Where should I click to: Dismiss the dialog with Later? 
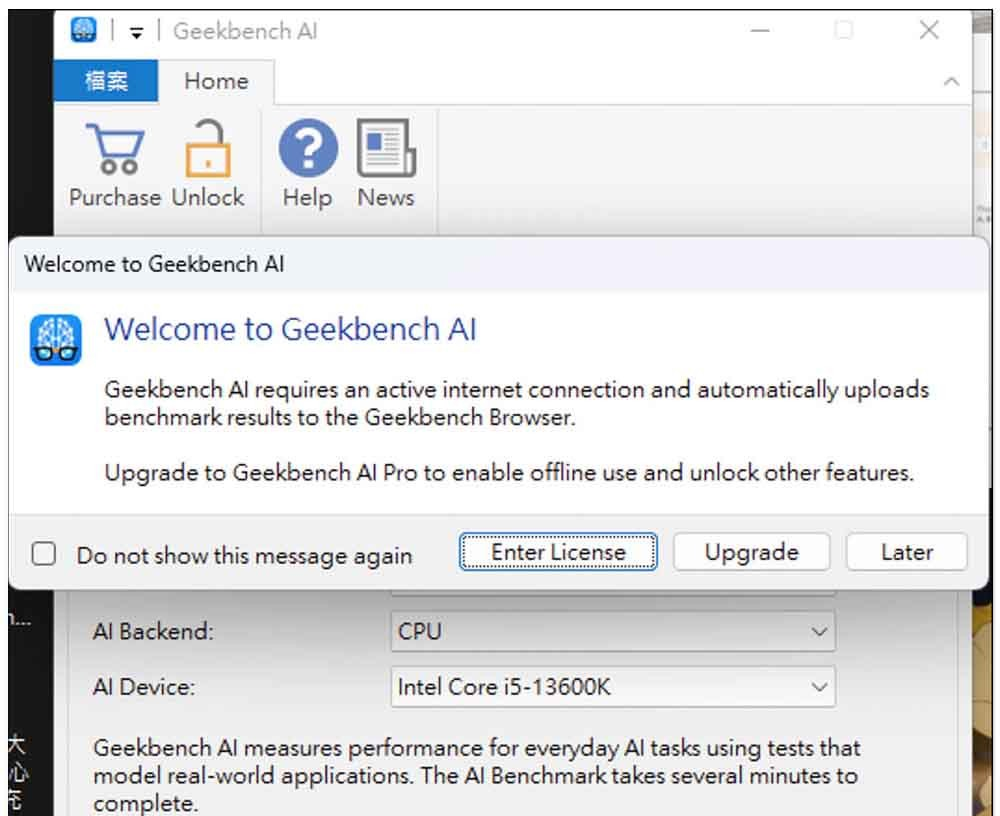click(906, 552)
